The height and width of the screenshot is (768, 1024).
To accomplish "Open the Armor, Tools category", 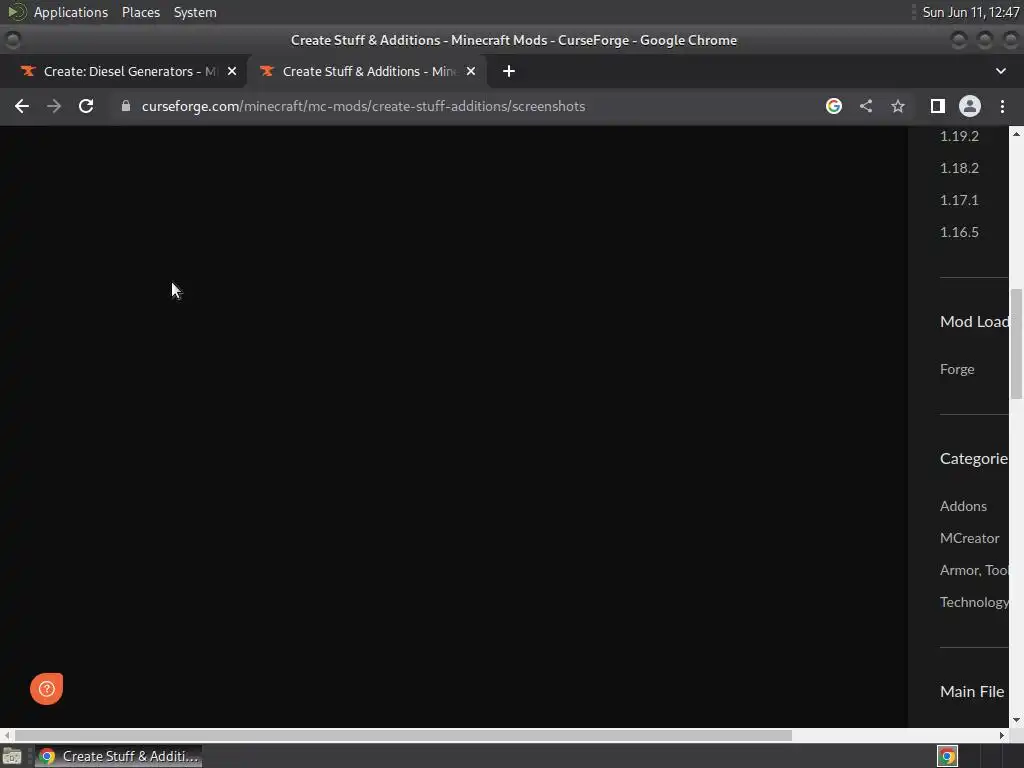I will click(x=974, y=570).
